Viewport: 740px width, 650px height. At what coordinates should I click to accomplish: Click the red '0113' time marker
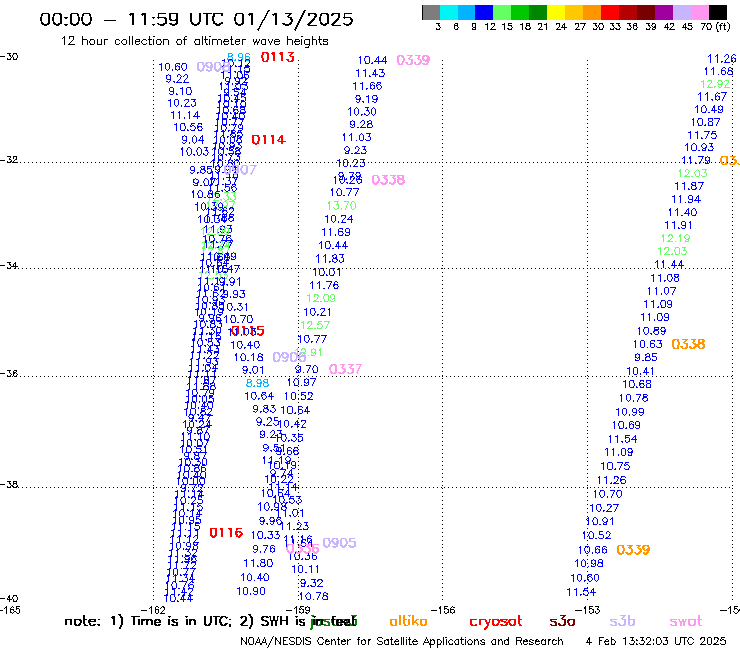pyautogui.click(x=278, y=57)
